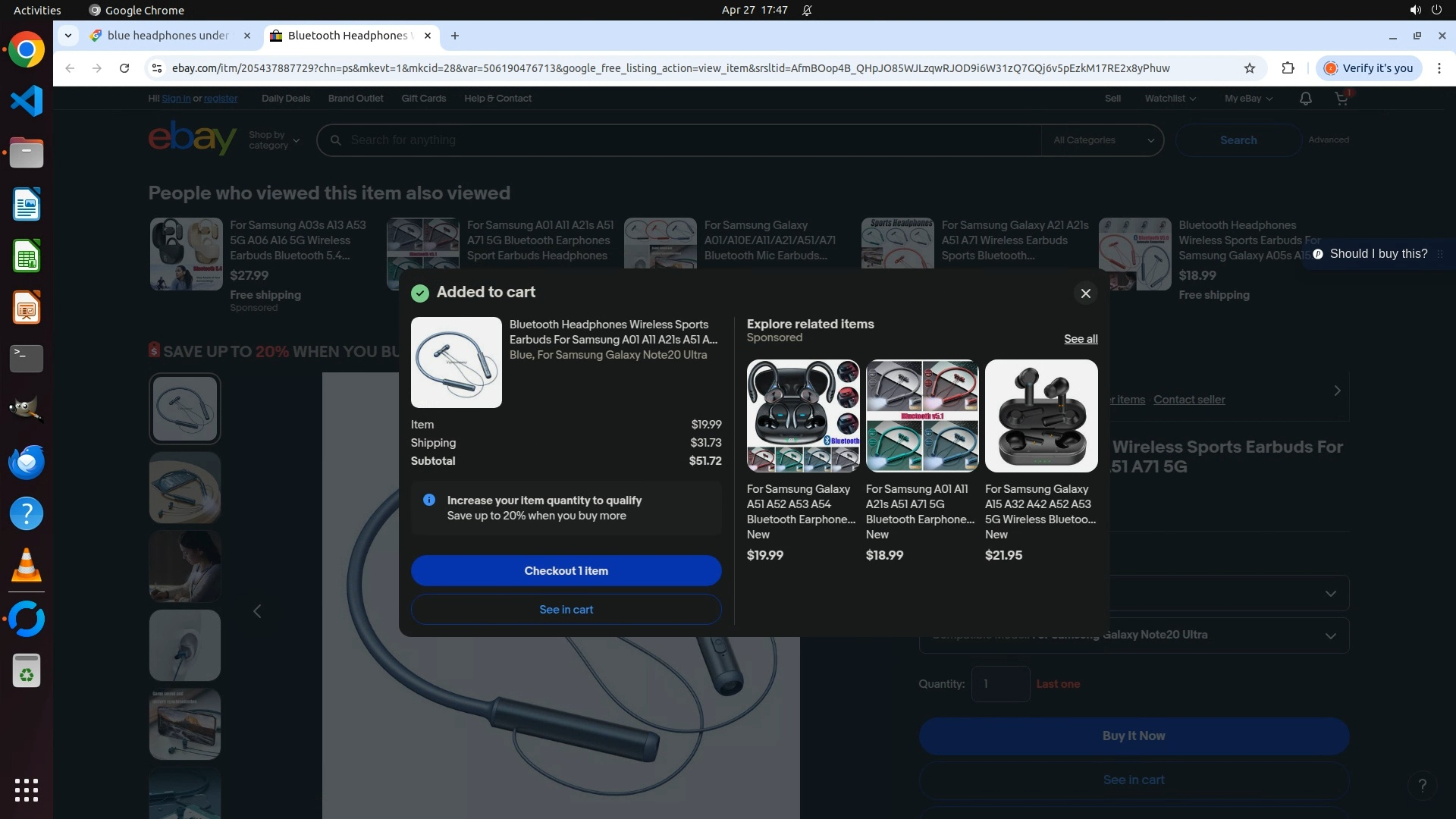Expand the My eBay dropdown
The image size is (1456, 819).
click(x=1247, y=99)
